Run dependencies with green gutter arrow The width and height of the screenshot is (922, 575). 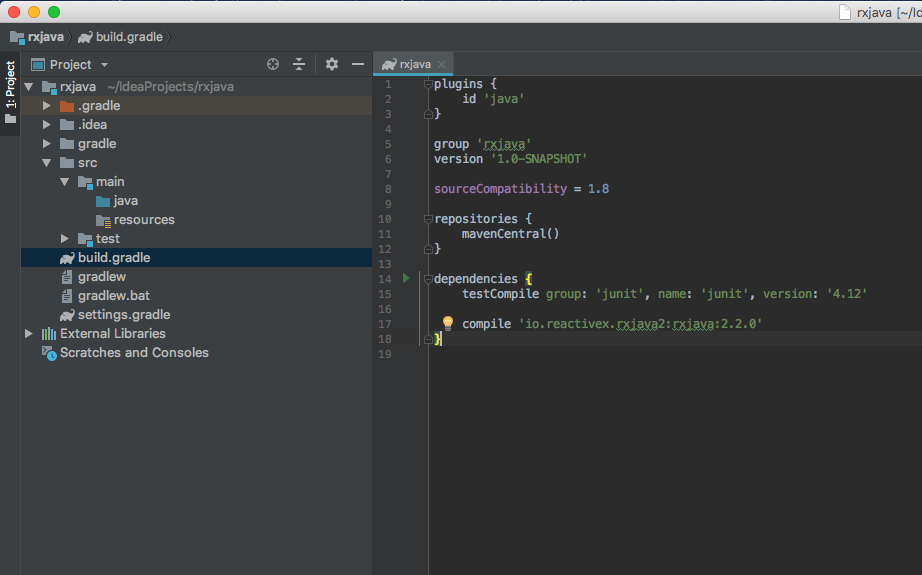406,278
